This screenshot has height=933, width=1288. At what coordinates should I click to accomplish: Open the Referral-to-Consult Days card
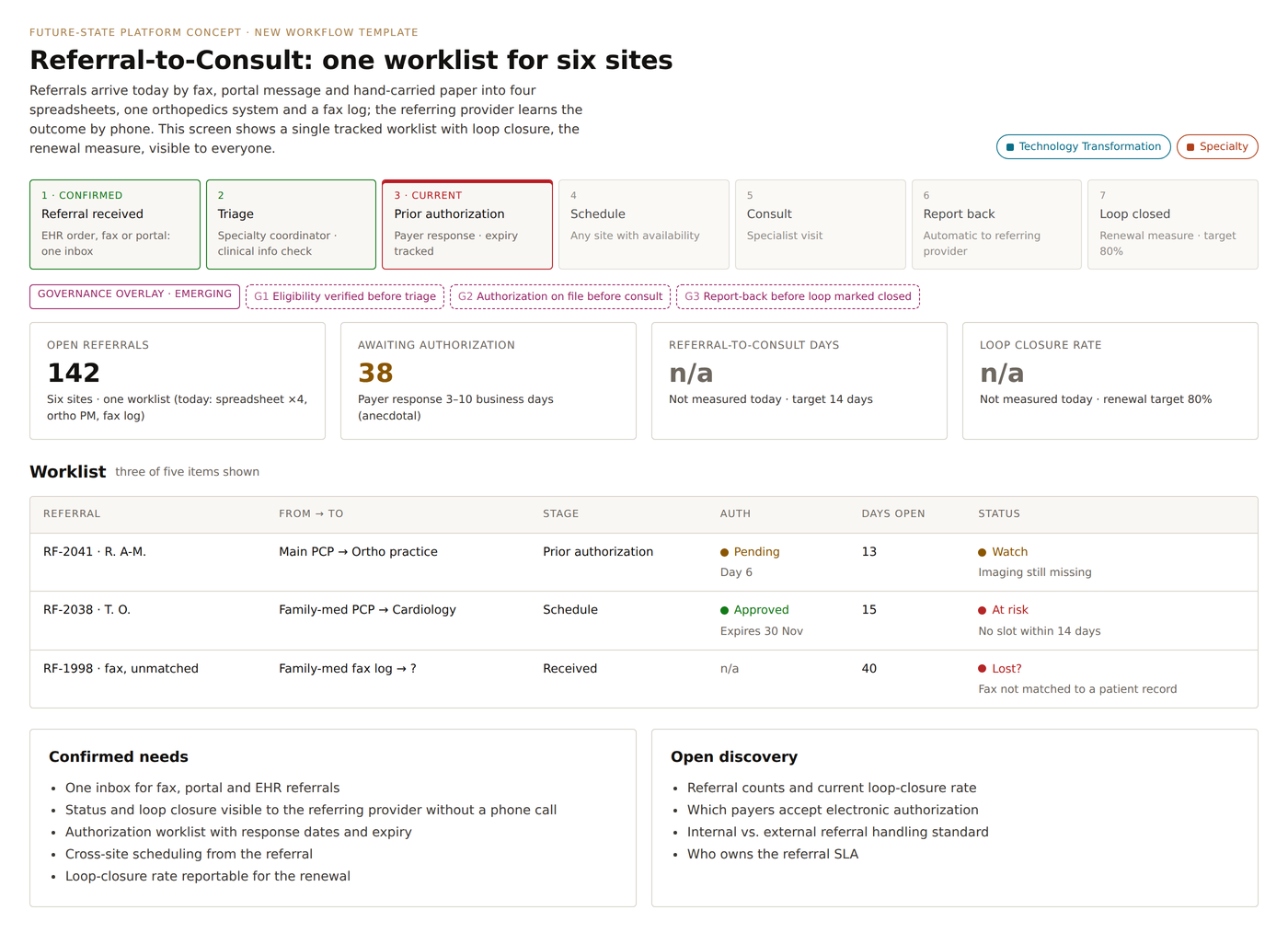[x=799, y=381]
